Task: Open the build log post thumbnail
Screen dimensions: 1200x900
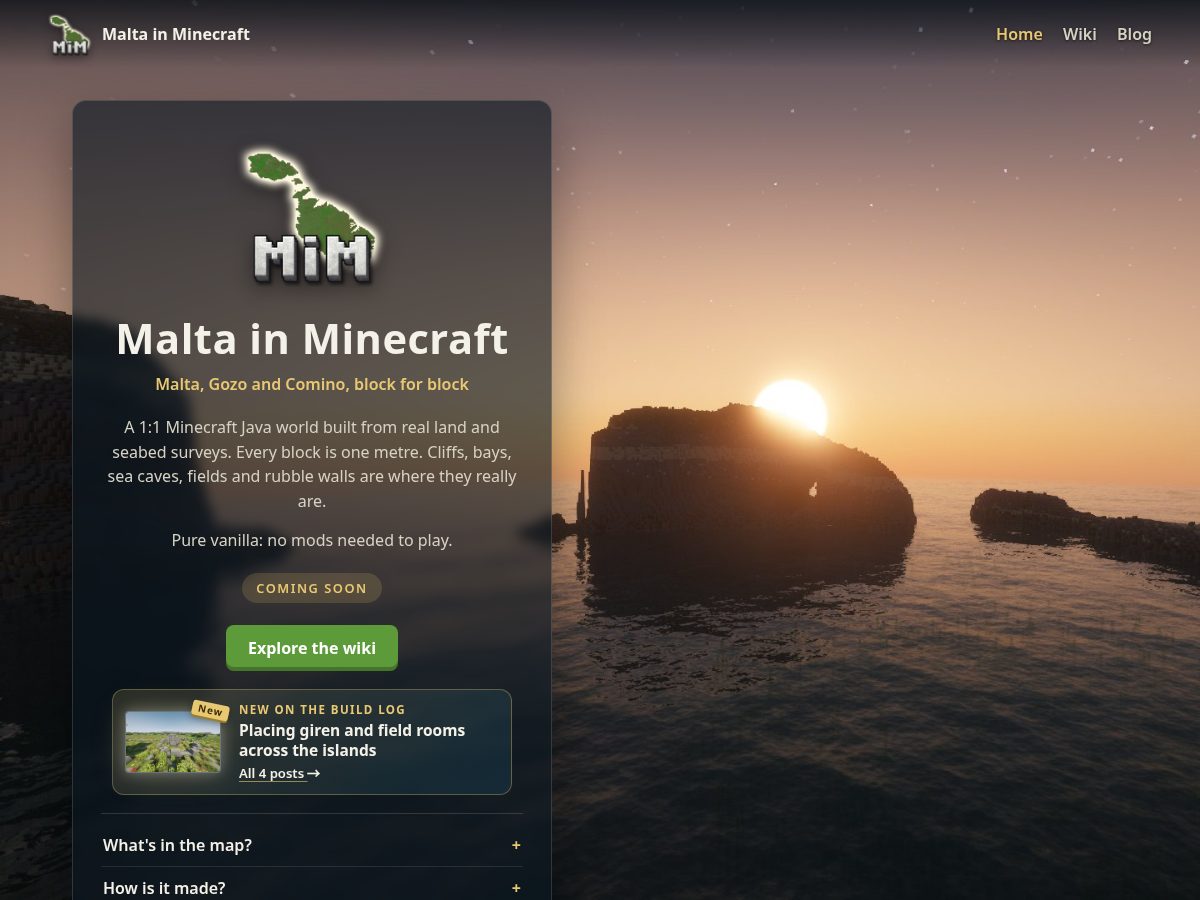Action: pos(173,742)
